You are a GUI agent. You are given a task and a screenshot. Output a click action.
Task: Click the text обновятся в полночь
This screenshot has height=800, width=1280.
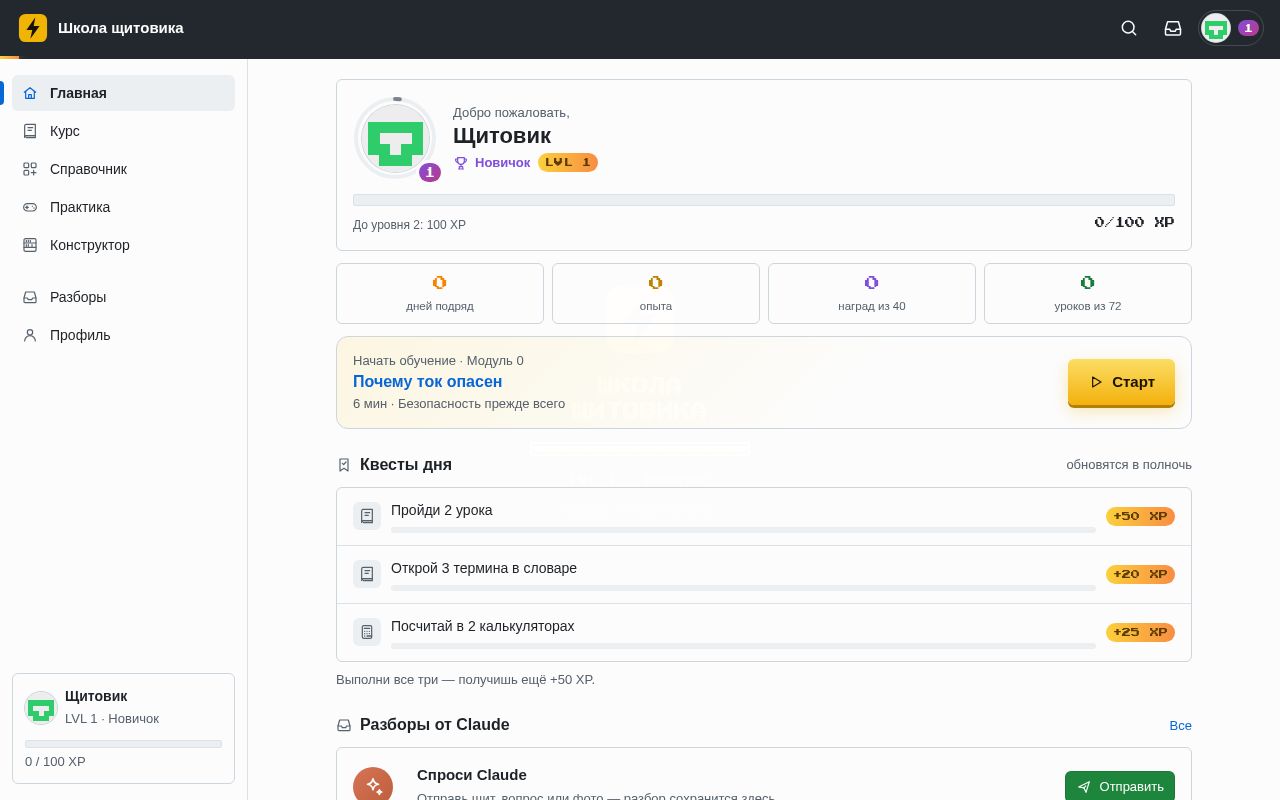tap(1129, 465)
